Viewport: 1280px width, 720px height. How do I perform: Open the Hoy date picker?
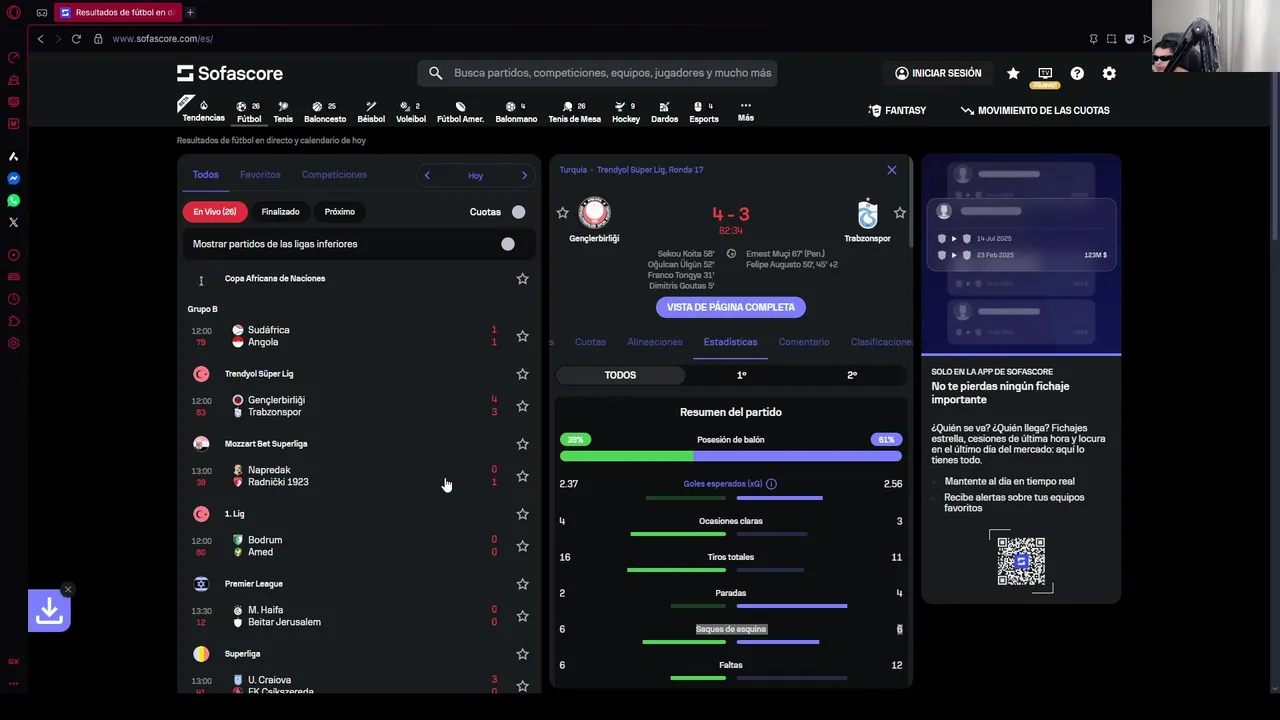(x=475, y=175)
